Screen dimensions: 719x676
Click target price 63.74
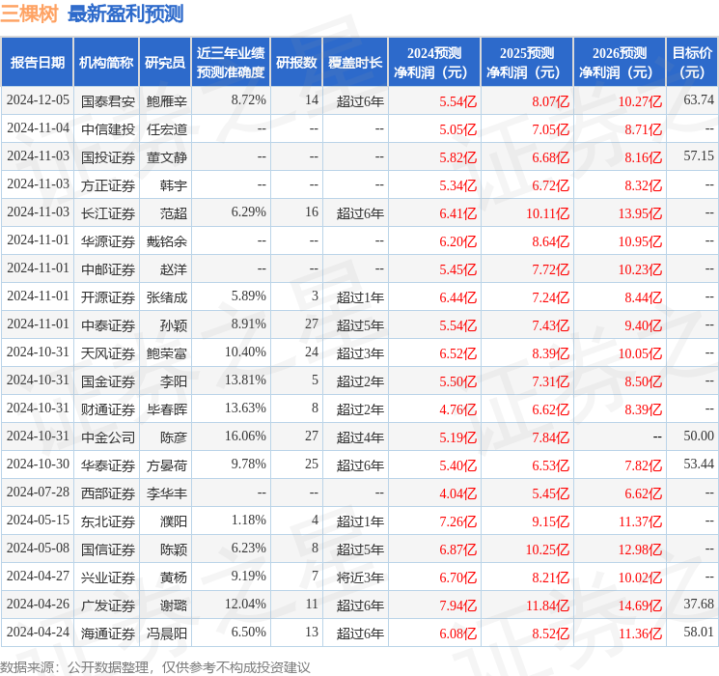[698, 100]
